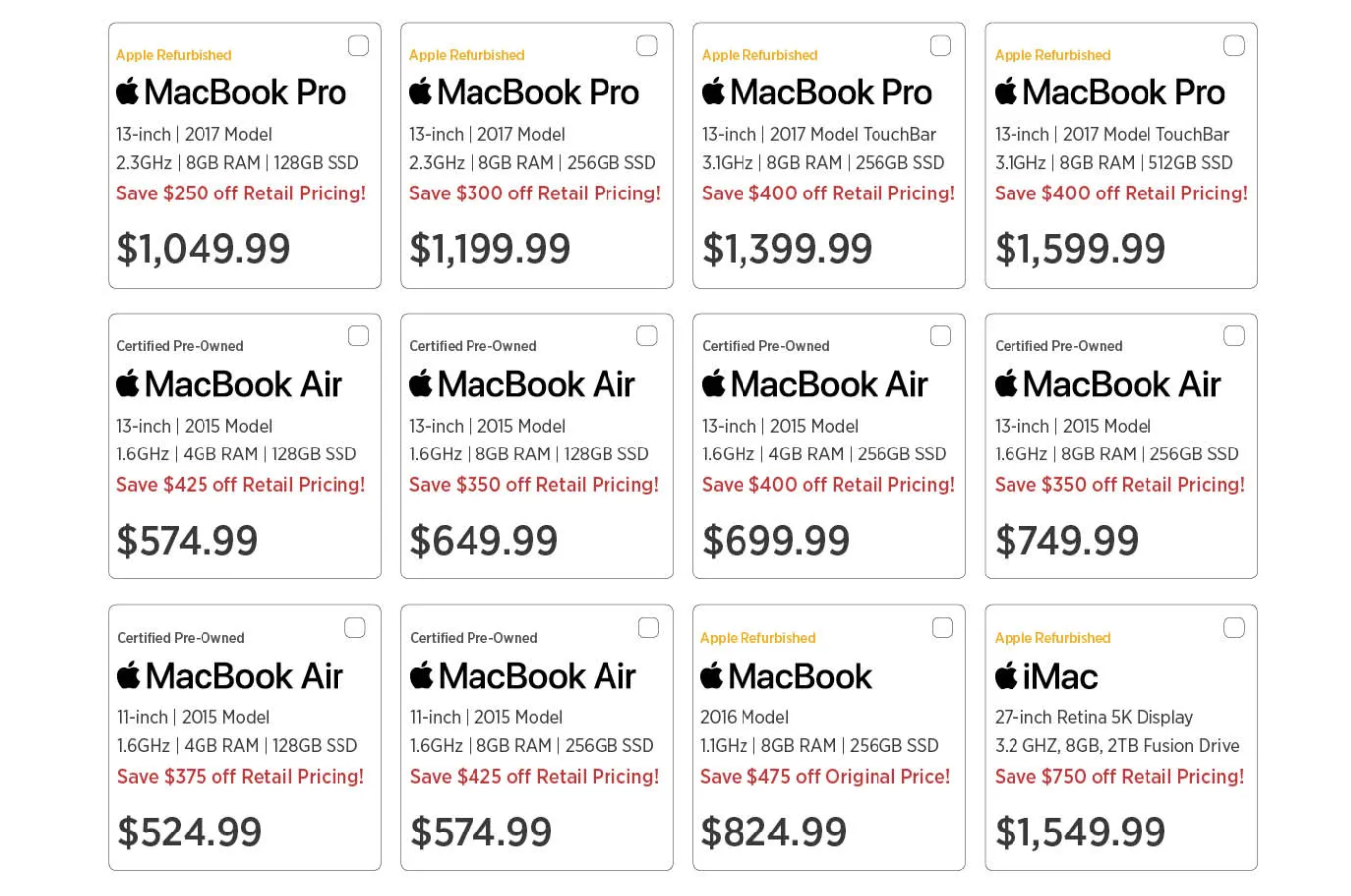Open the $749.99 MacBook Air product card

[x=1120, y=445]
